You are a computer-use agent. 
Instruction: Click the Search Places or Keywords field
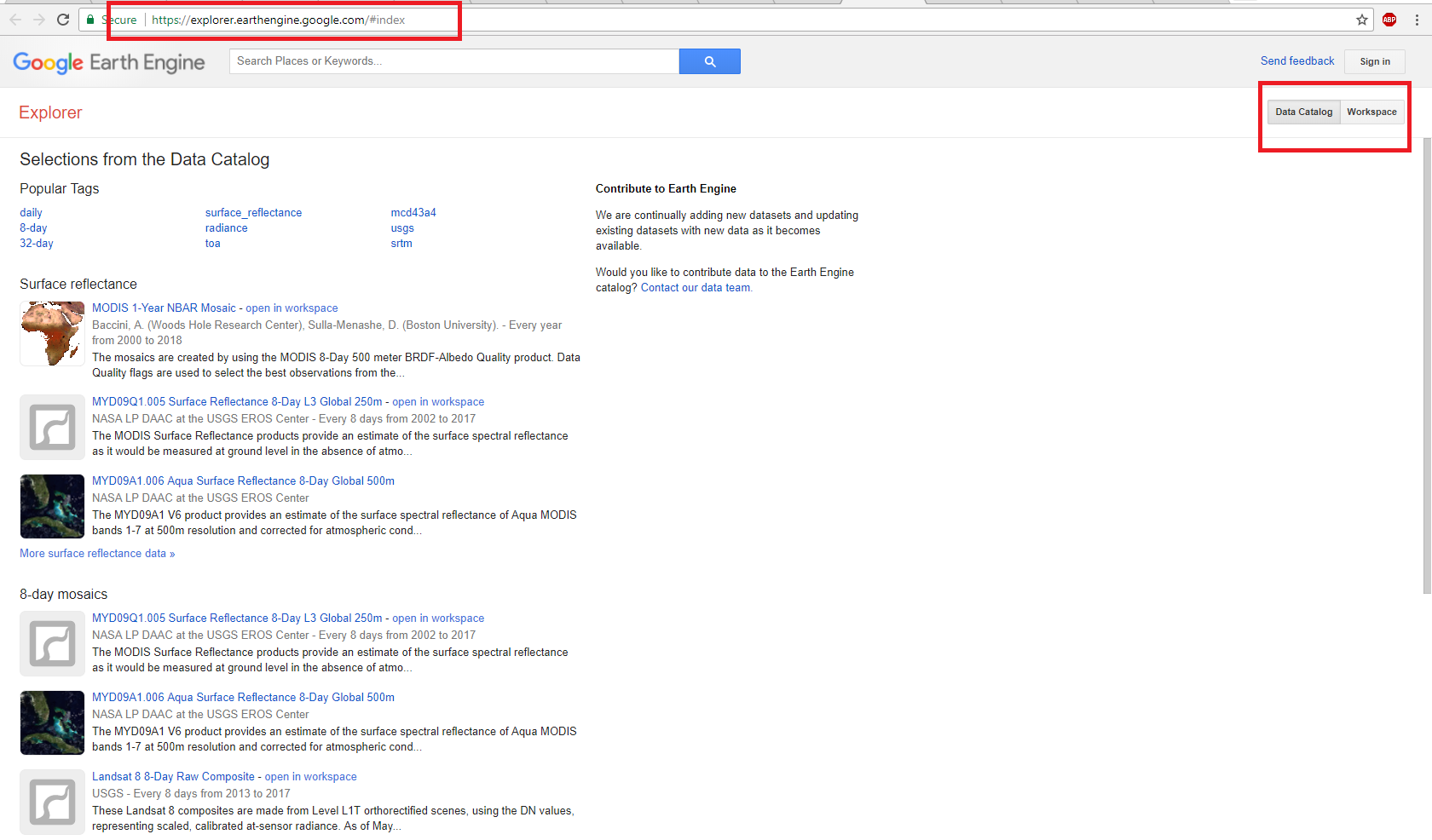click(x=453, y=61)
